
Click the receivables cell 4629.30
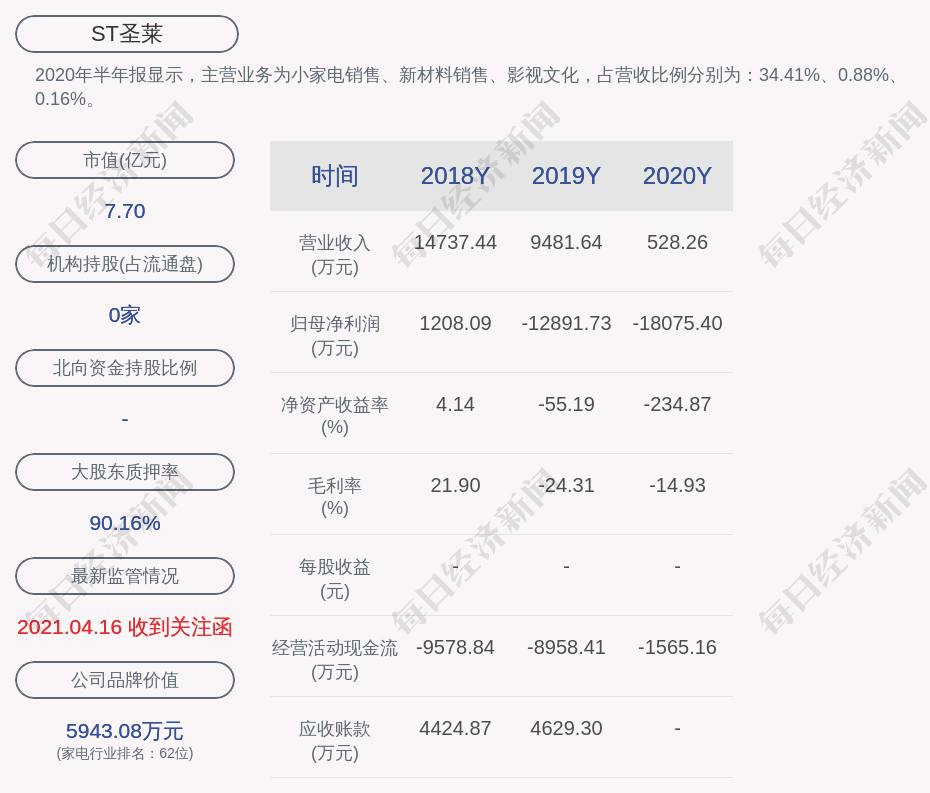[566, 728]
